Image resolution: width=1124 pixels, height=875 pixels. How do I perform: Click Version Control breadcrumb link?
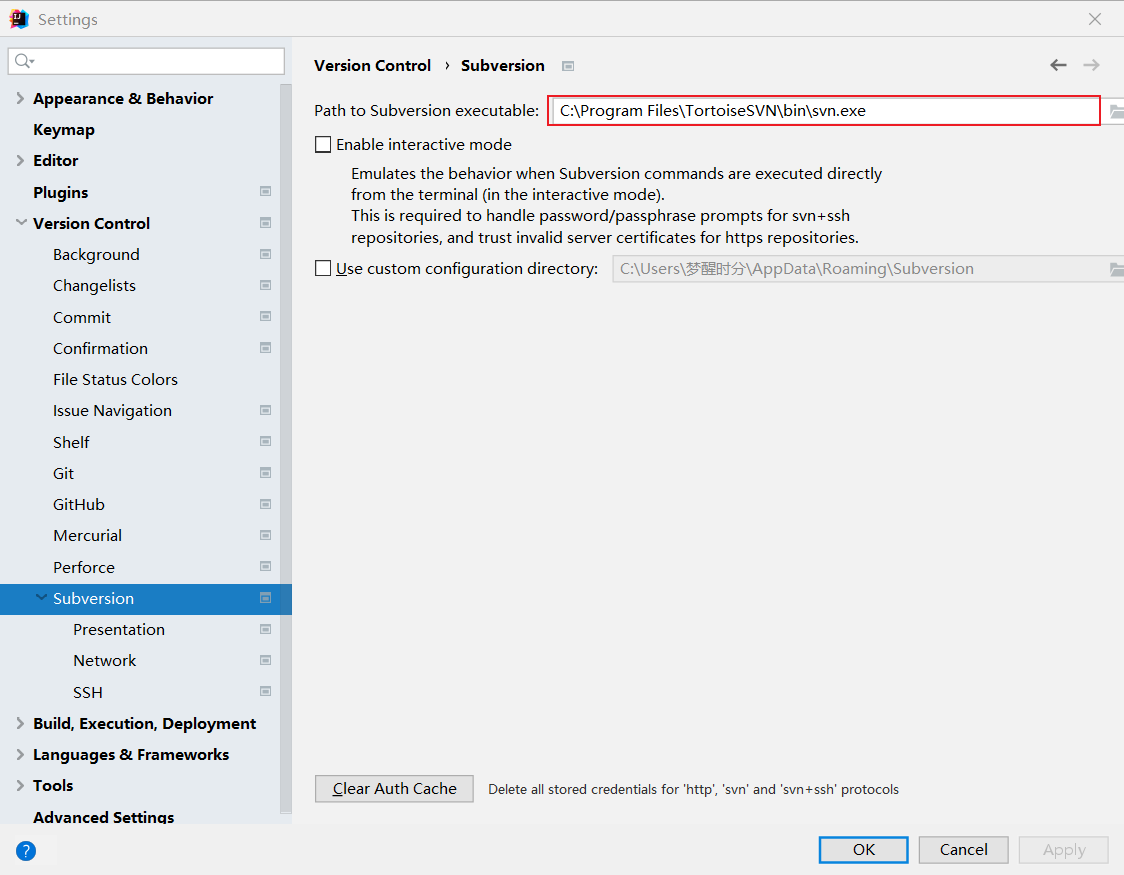(x=373, y=66)
